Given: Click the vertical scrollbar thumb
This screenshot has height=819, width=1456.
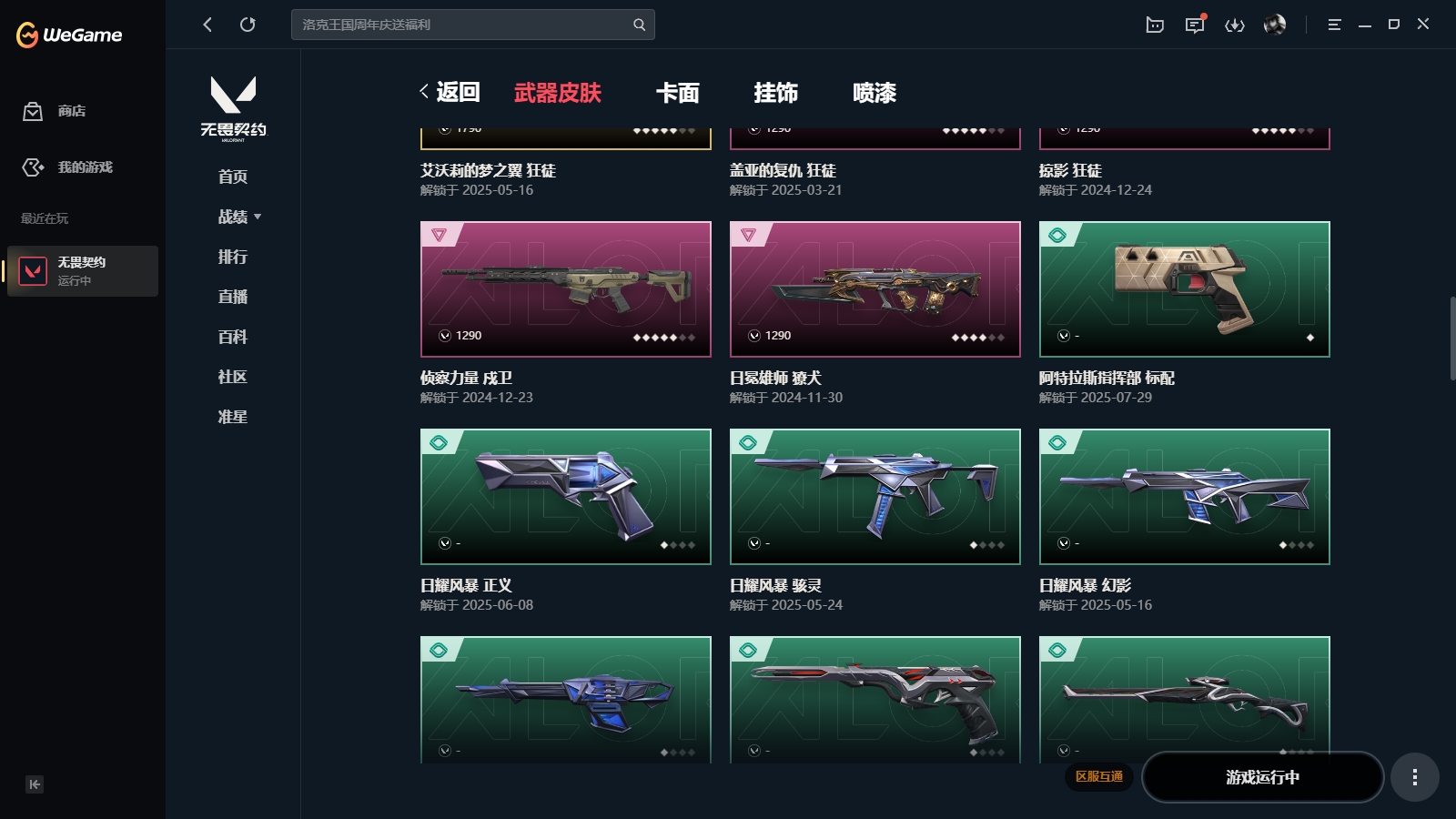Looking at the screenshot, I should [1452, 338].
